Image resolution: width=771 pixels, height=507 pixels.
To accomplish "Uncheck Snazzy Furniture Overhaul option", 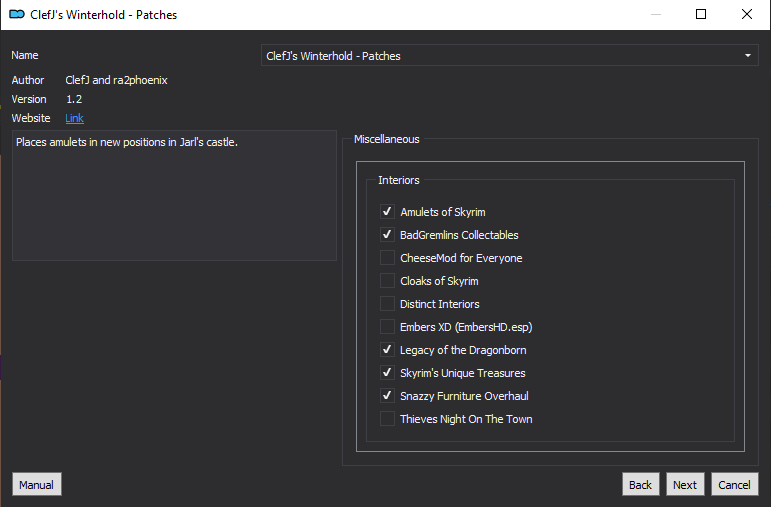I will click(387, 396).
